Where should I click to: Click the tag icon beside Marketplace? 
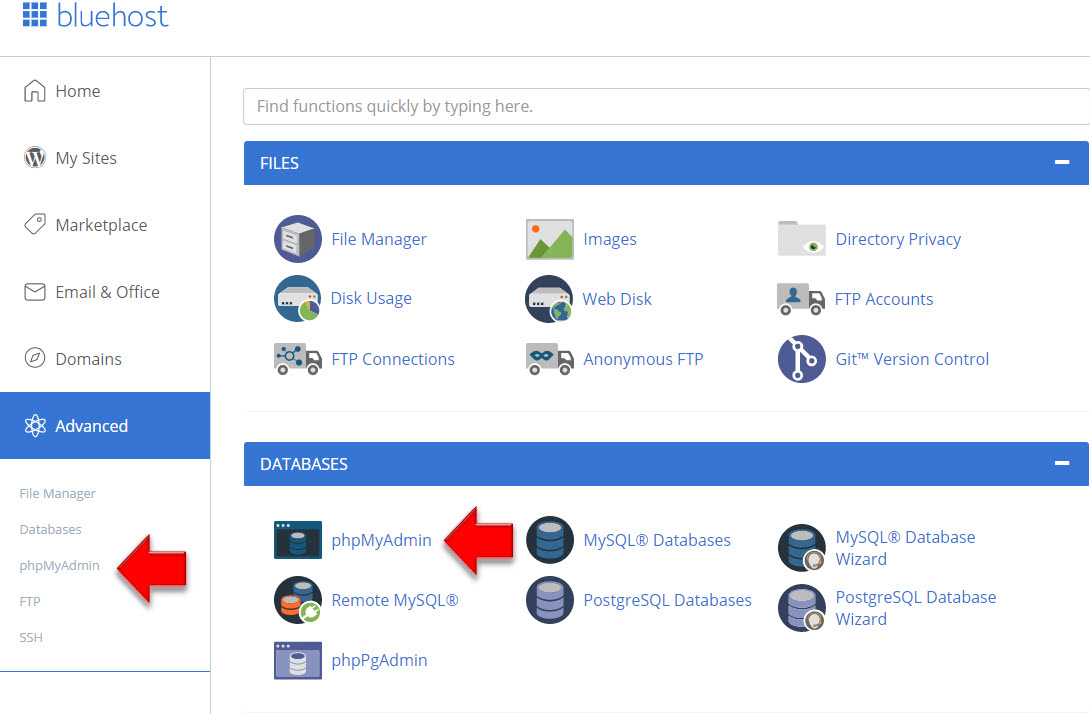[x=35, y=225]
